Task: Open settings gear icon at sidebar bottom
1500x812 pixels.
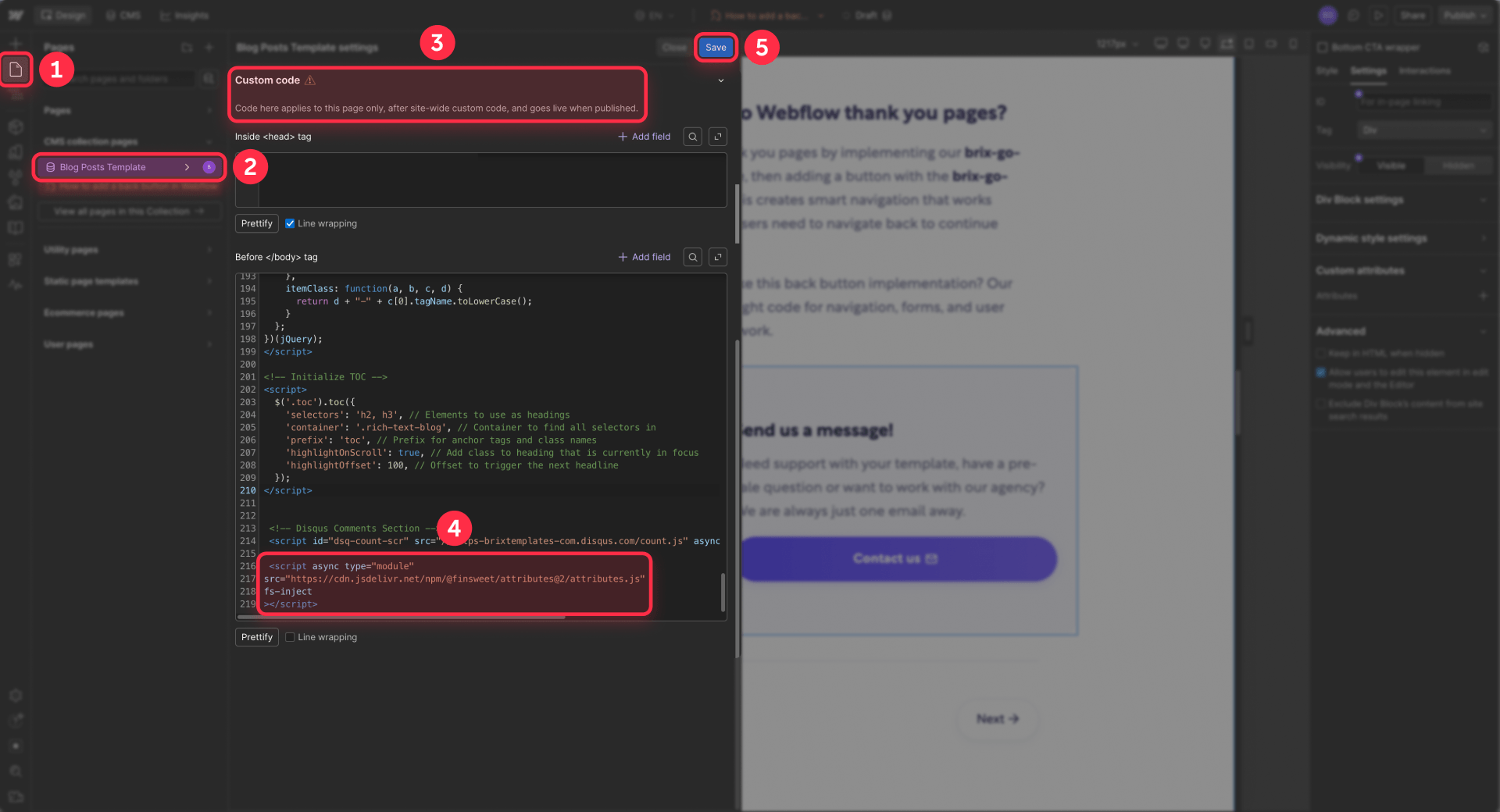Action: click(16, 696)
